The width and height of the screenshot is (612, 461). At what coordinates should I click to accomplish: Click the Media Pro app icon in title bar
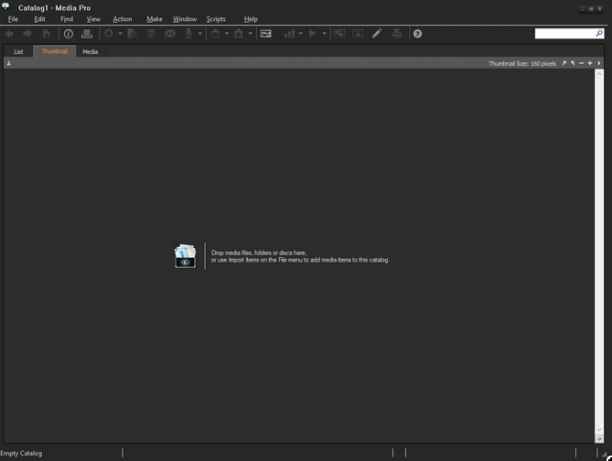(5, 6)
